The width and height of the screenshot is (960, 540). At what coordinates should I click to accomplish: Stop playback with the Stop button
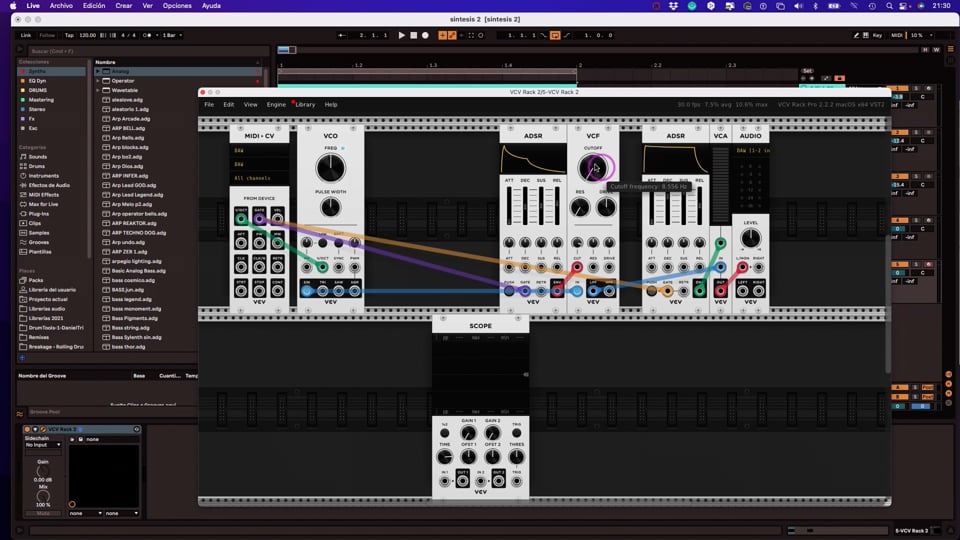[x=414, y=36]
